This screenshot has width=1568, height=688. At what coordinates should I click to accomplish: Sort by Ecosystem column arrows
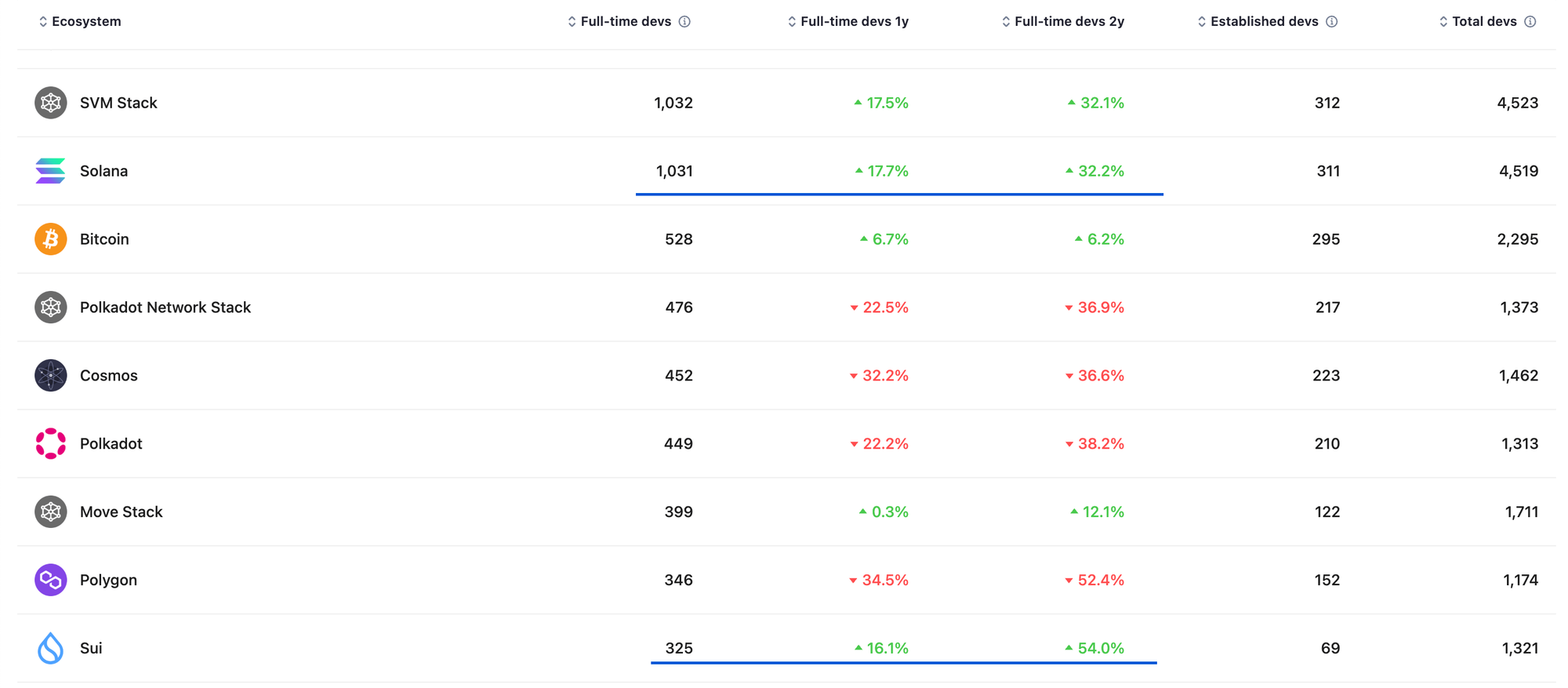coord(43,21)
